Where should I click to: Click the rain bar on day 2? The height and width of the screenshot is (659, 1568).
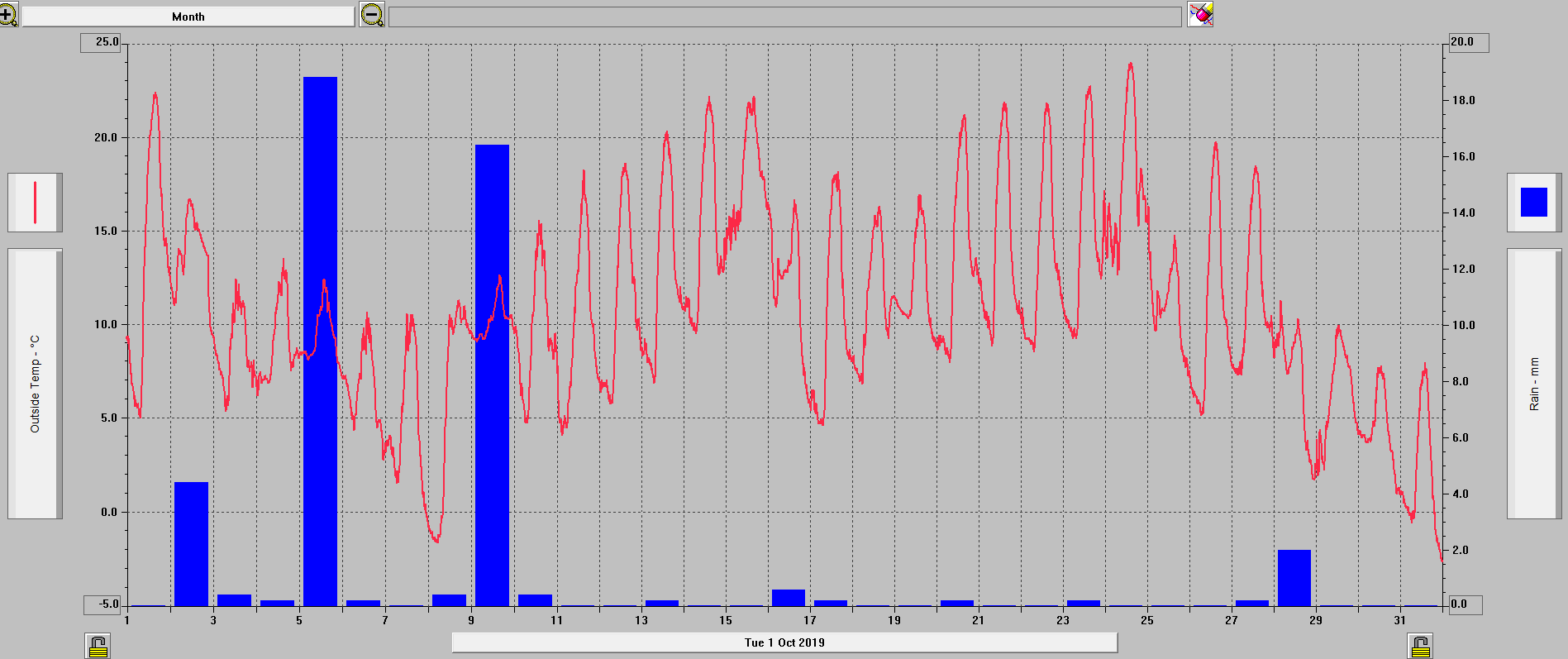(191, 544)
